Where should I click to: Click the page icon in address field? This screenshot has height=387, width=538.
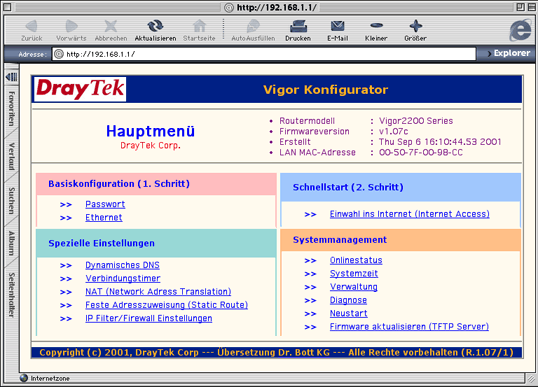[59, 54]
